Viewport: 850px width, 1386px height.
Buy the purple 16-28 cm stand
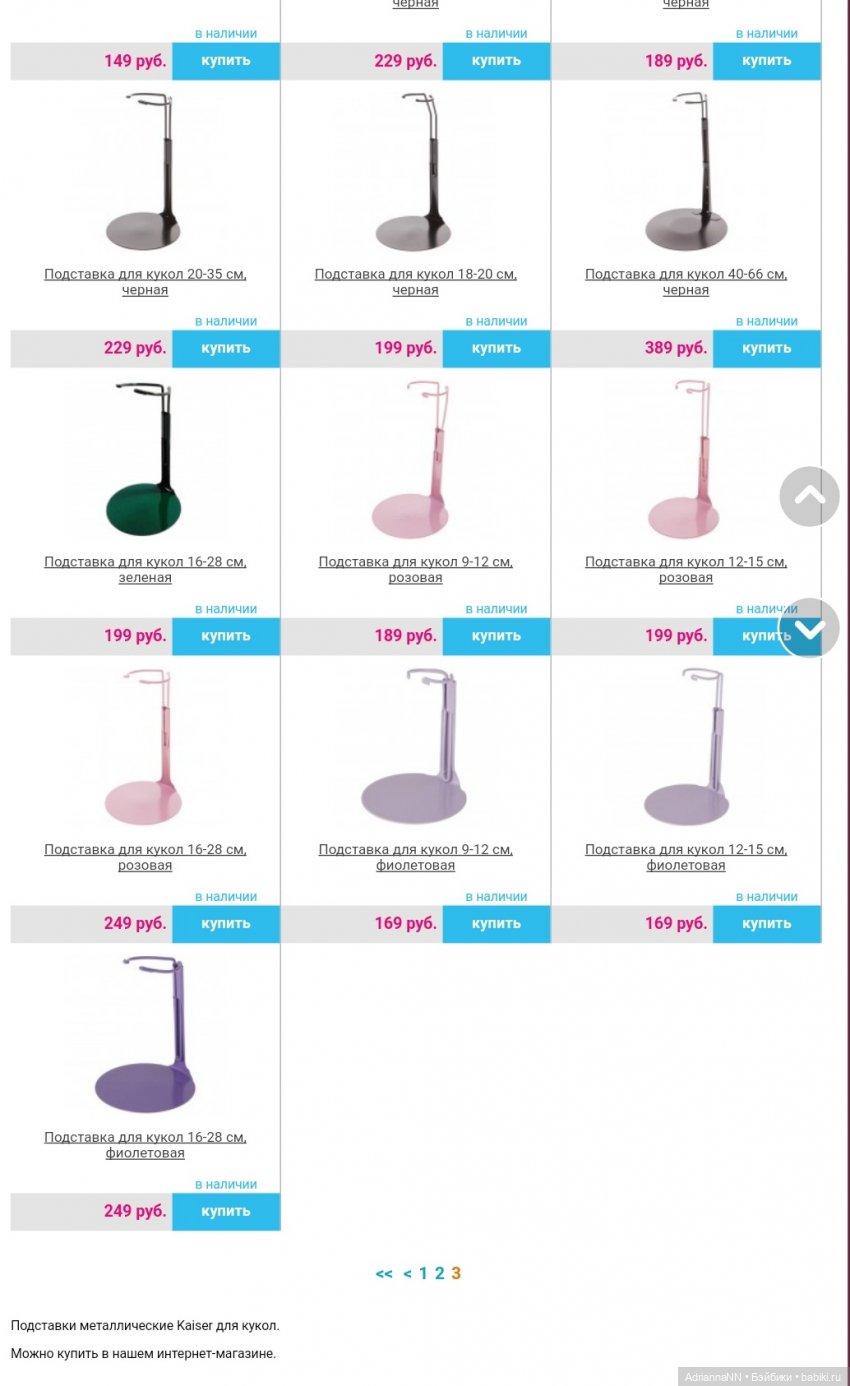click(226, 1211)
